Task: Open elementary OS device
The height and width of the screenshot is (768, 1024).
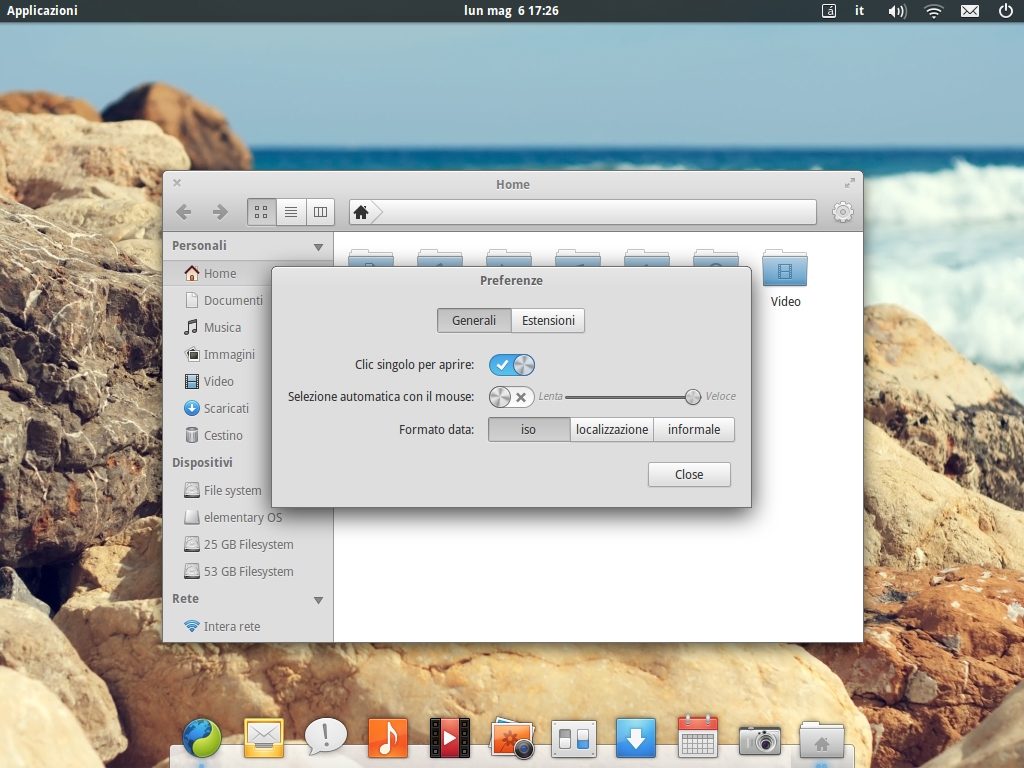Action: point(233,517)
